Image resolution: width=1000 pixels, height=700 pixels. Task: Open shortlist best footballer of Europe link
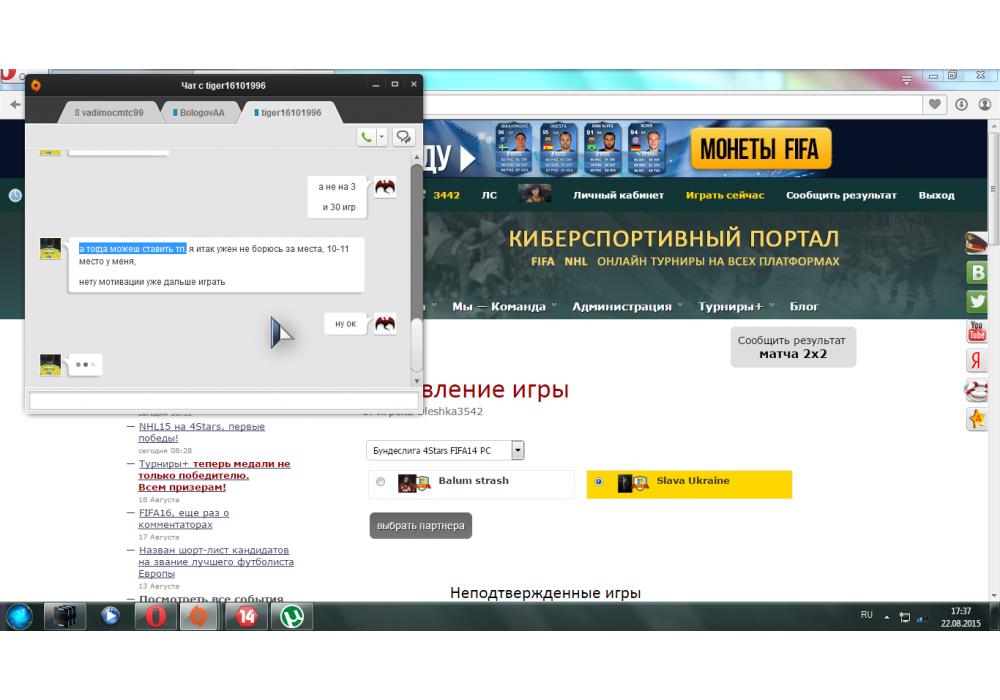click(216, 562)
